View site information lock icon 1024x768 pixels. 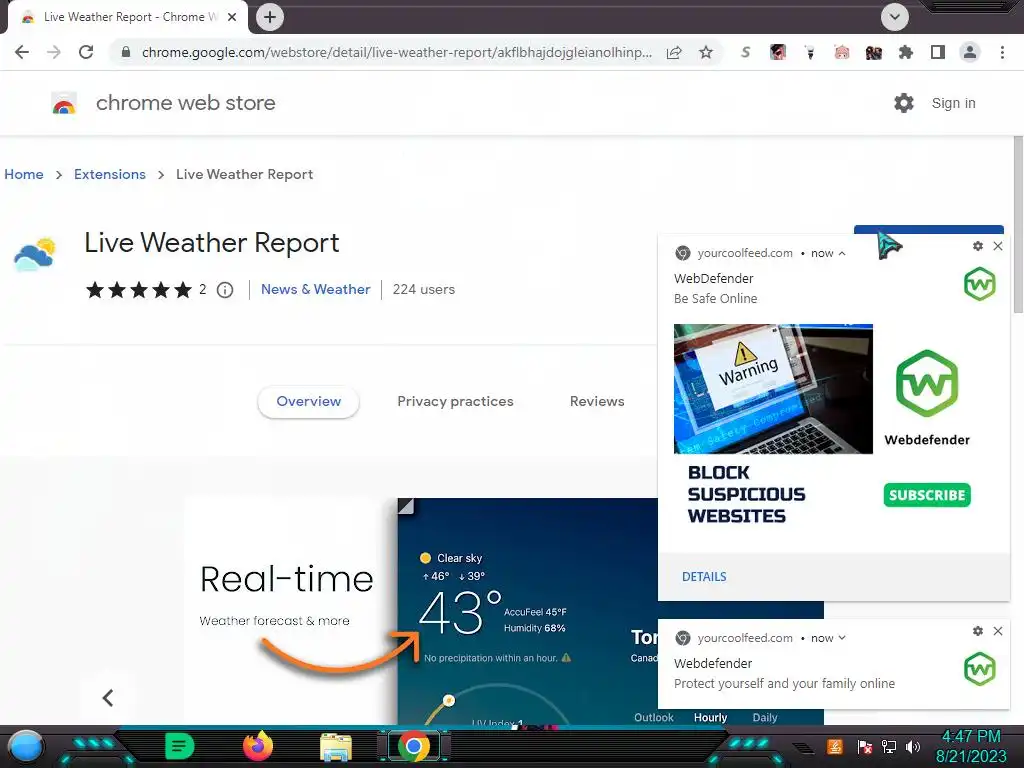pyautogui.click(x=126, y=52)
